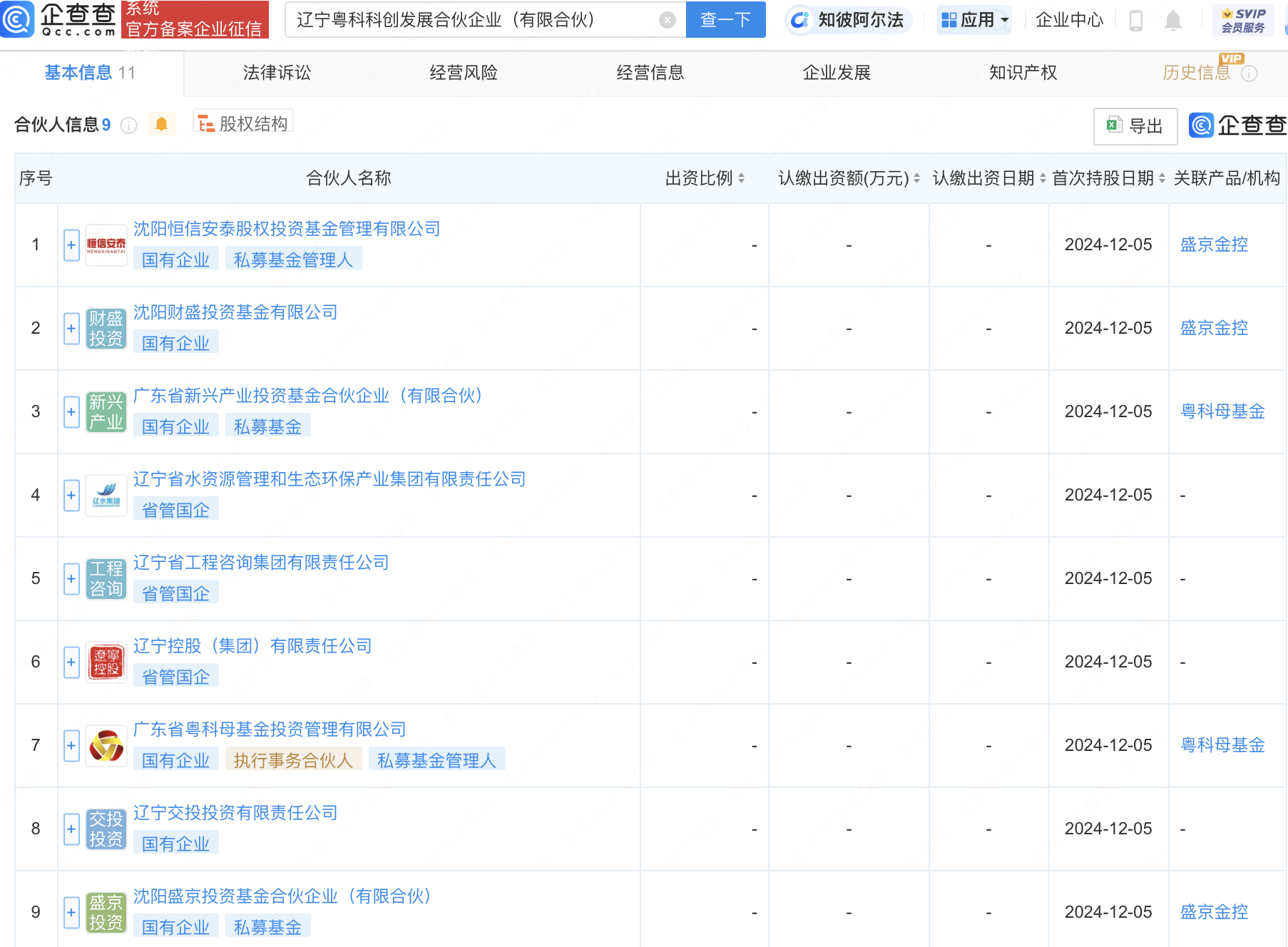1288x947 pixels.
Task: Expand row 2 沈阳财盛投资基金 with plus
Action: click(71, 329)
